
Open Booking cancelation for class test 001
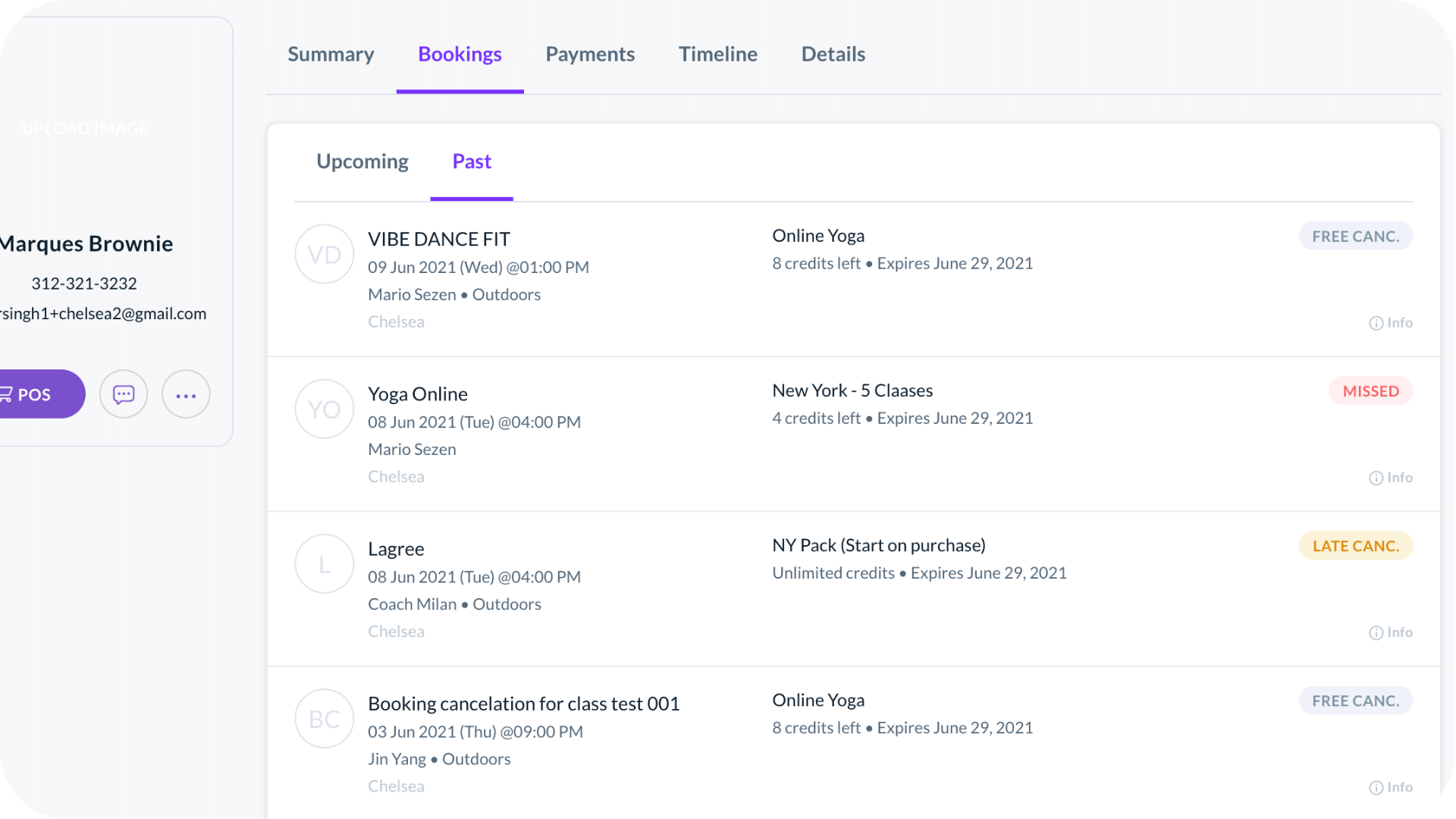tap(524, 704)
